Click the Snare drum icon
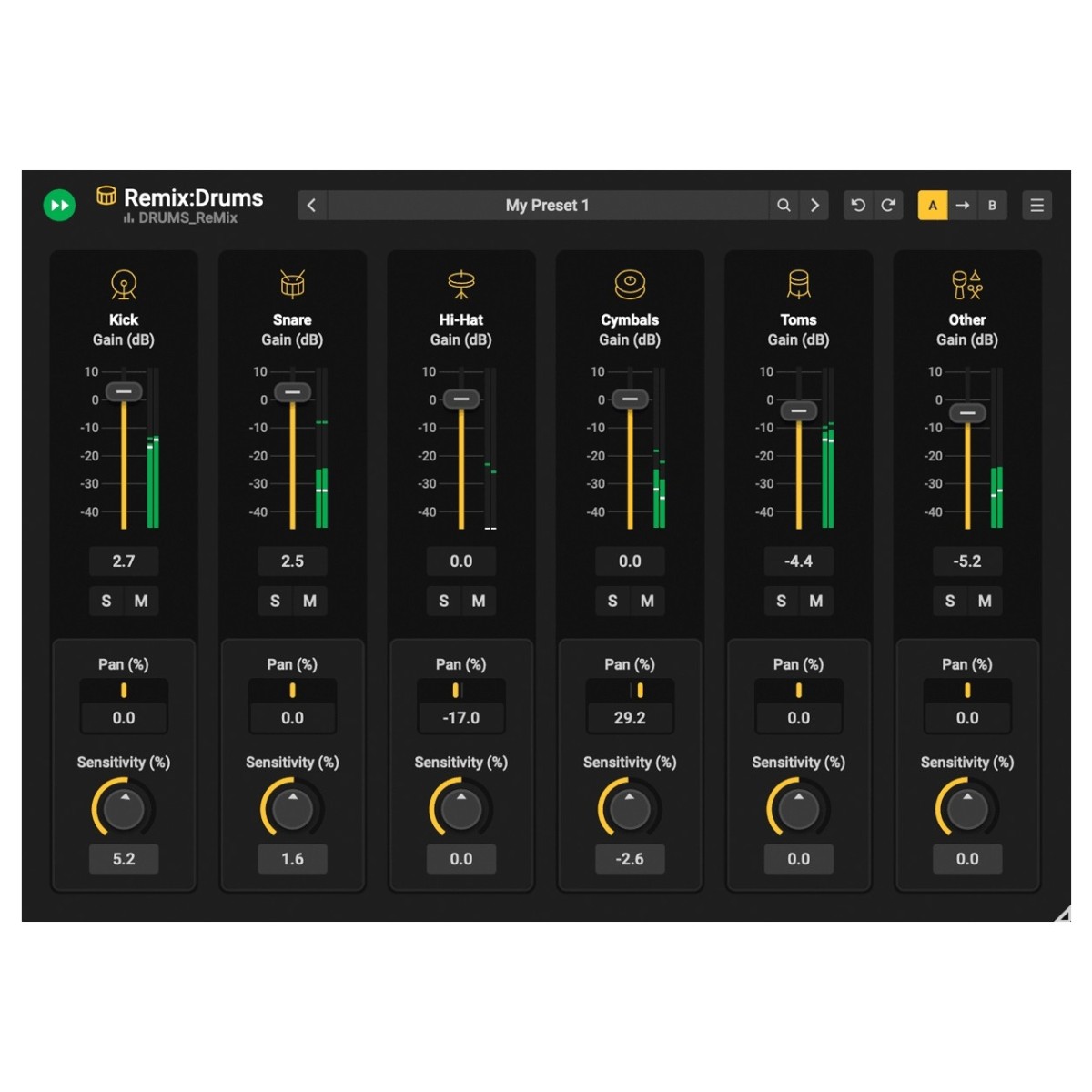The image size is (1092, 1092). pos(292,285)
